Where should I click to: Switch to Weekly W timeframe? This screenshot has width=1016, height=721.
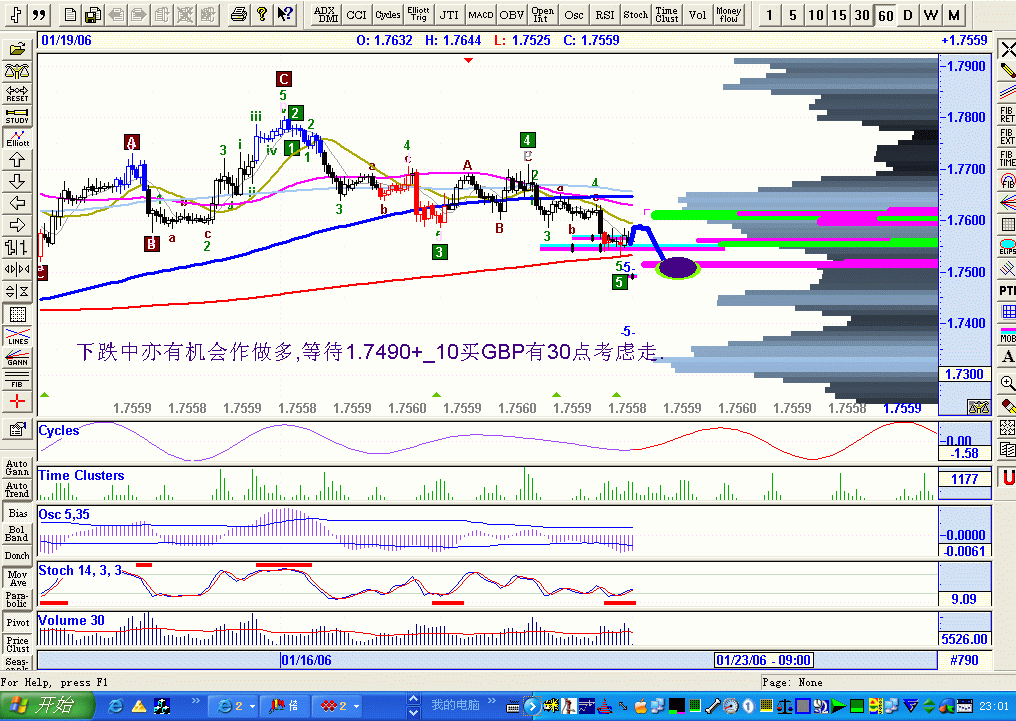click(931, 14)
